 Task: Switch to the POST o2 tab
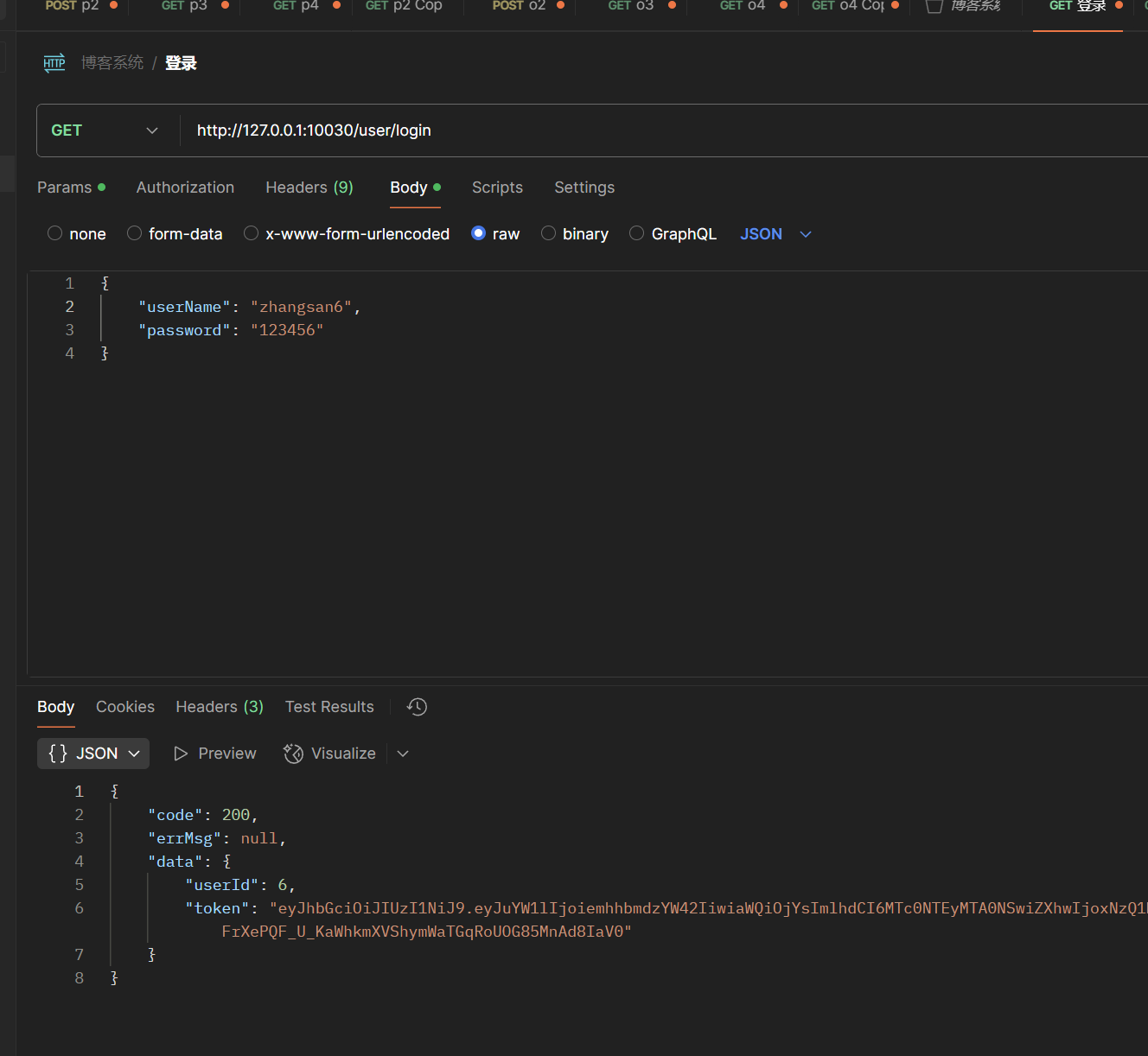pos(527,6)
